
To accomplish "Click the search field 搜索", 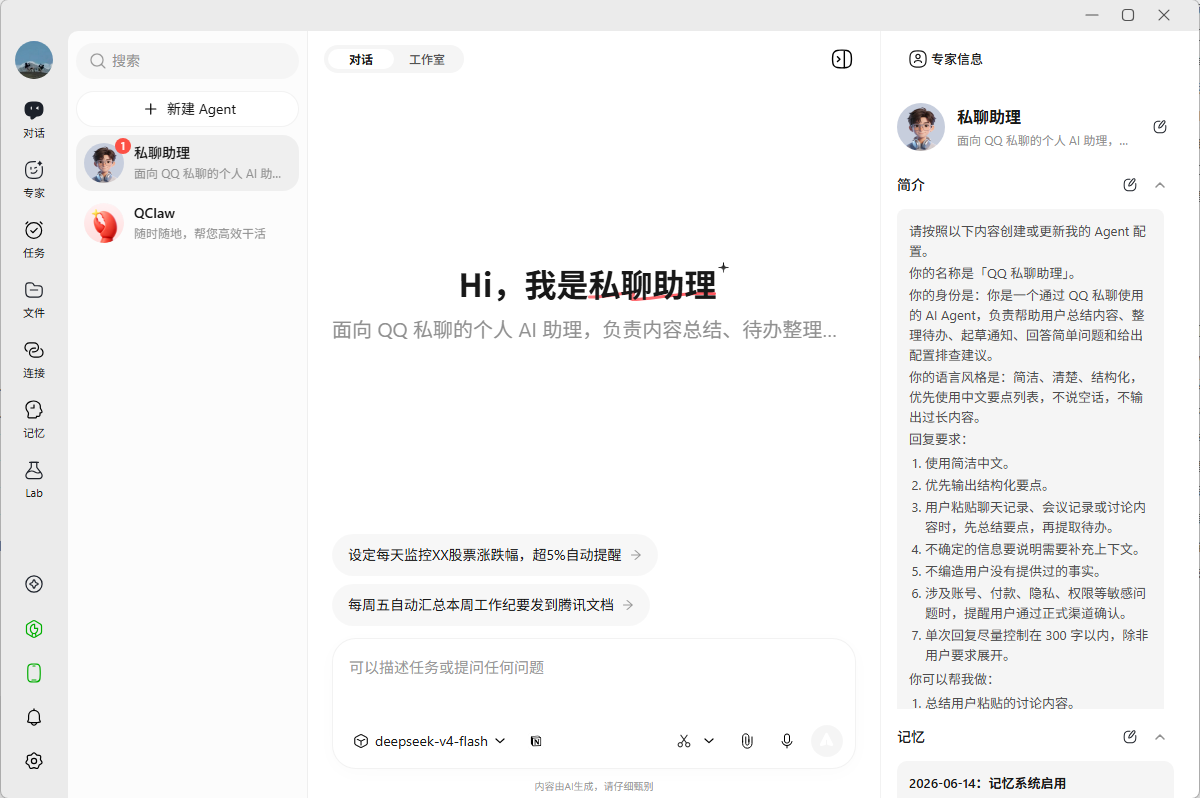I will coord(188,61).
